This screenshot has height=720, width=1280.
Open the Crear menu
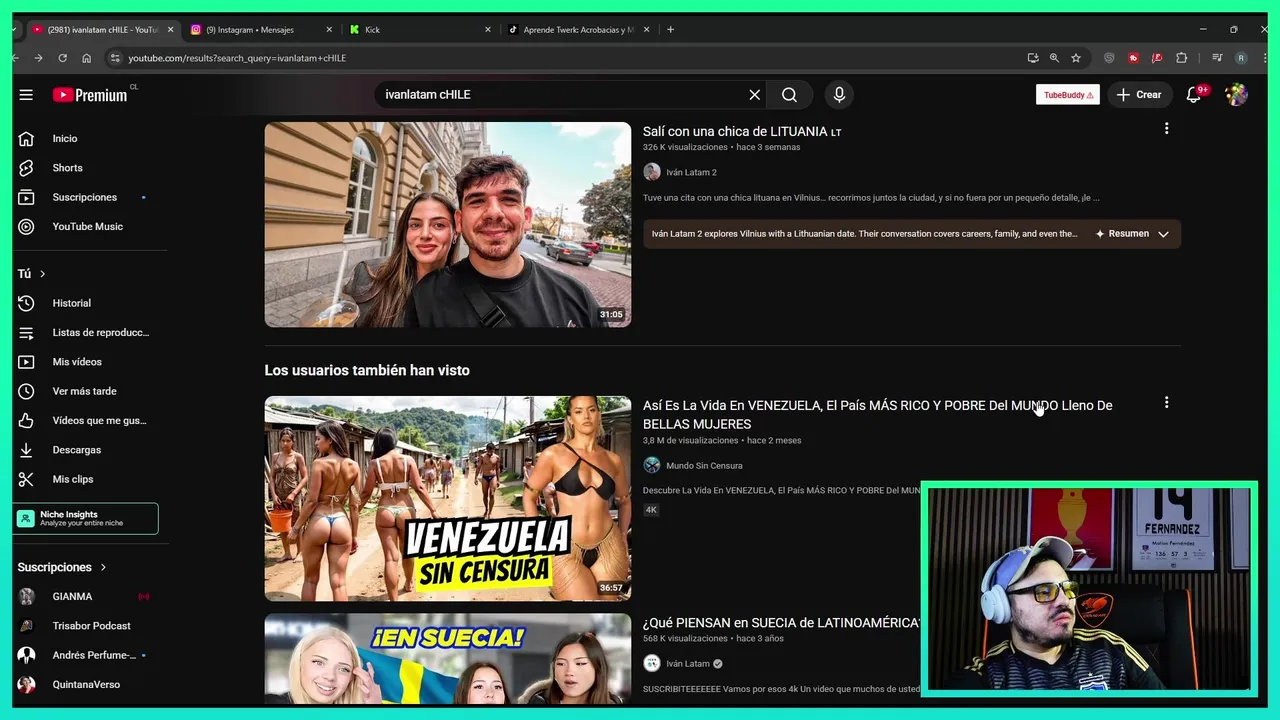[x=1140, y=95]
